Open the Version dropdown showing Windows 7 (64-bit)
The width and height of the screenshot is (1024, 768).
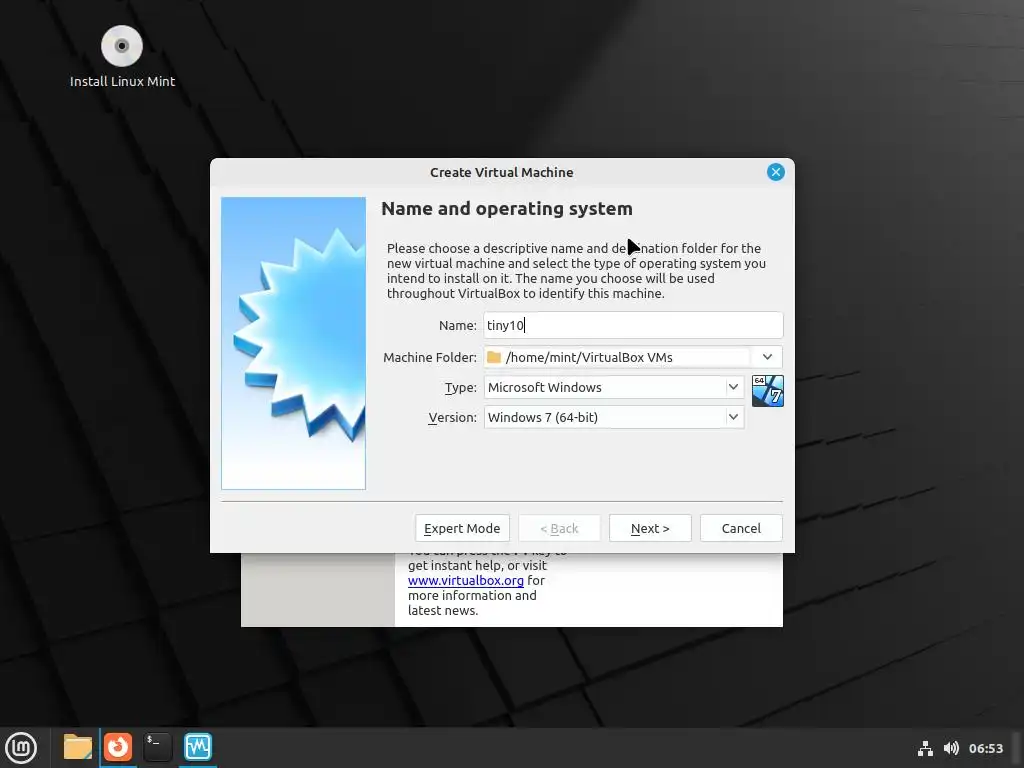click(613, 417)
